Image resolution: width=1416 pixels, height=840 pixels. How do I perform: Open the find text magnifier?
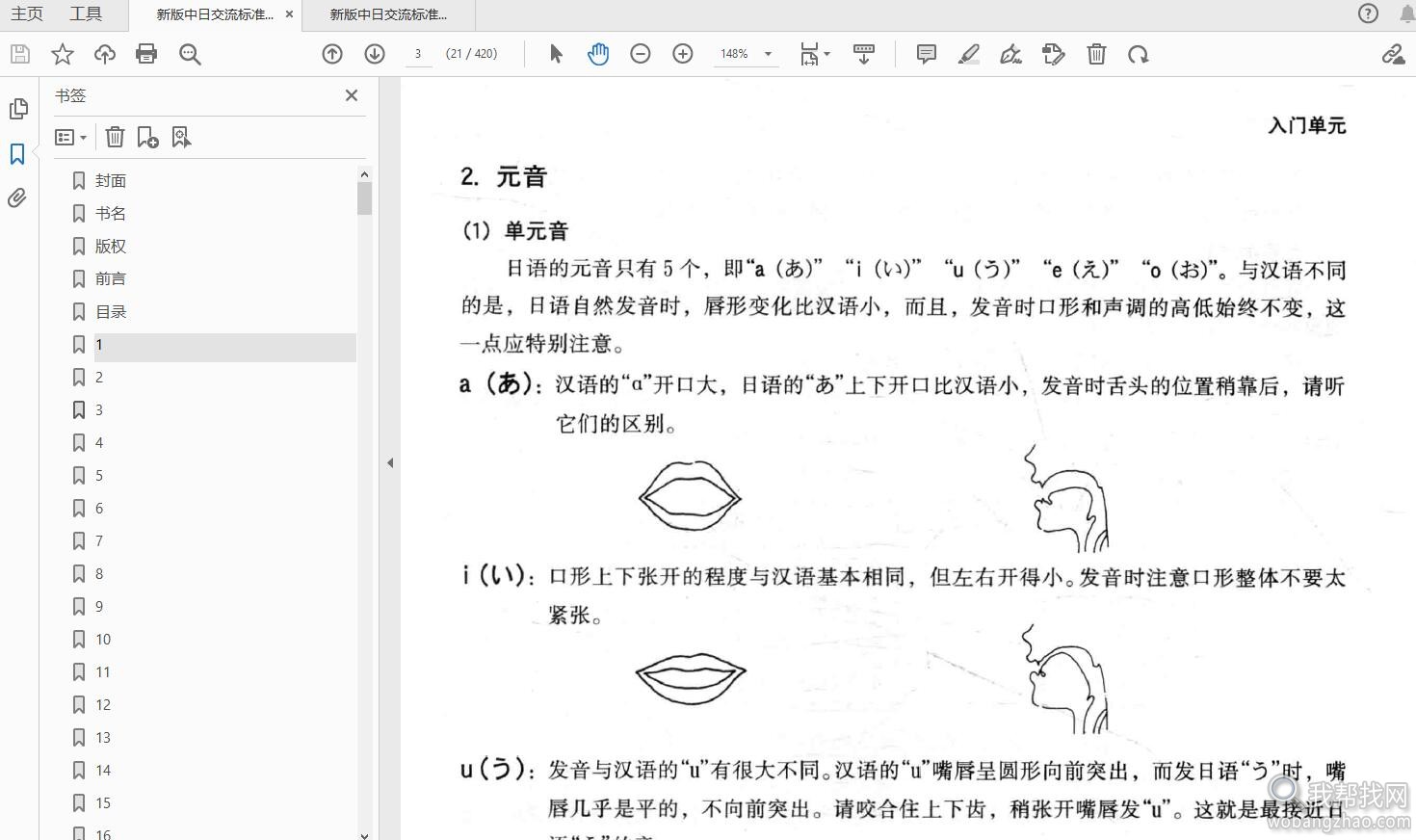[190, 54]
